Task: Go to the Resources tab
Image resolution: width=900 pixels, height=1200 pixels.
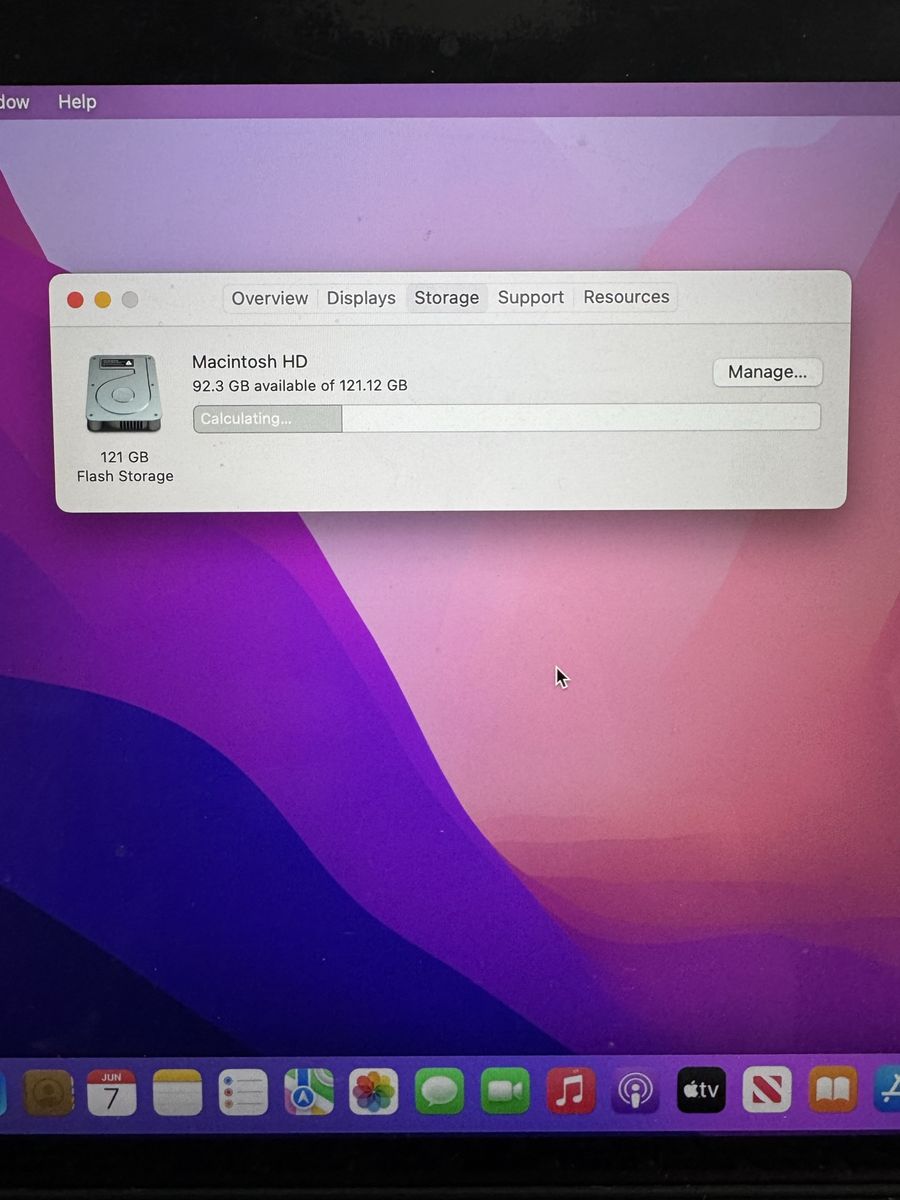Action: pos(626,297)
